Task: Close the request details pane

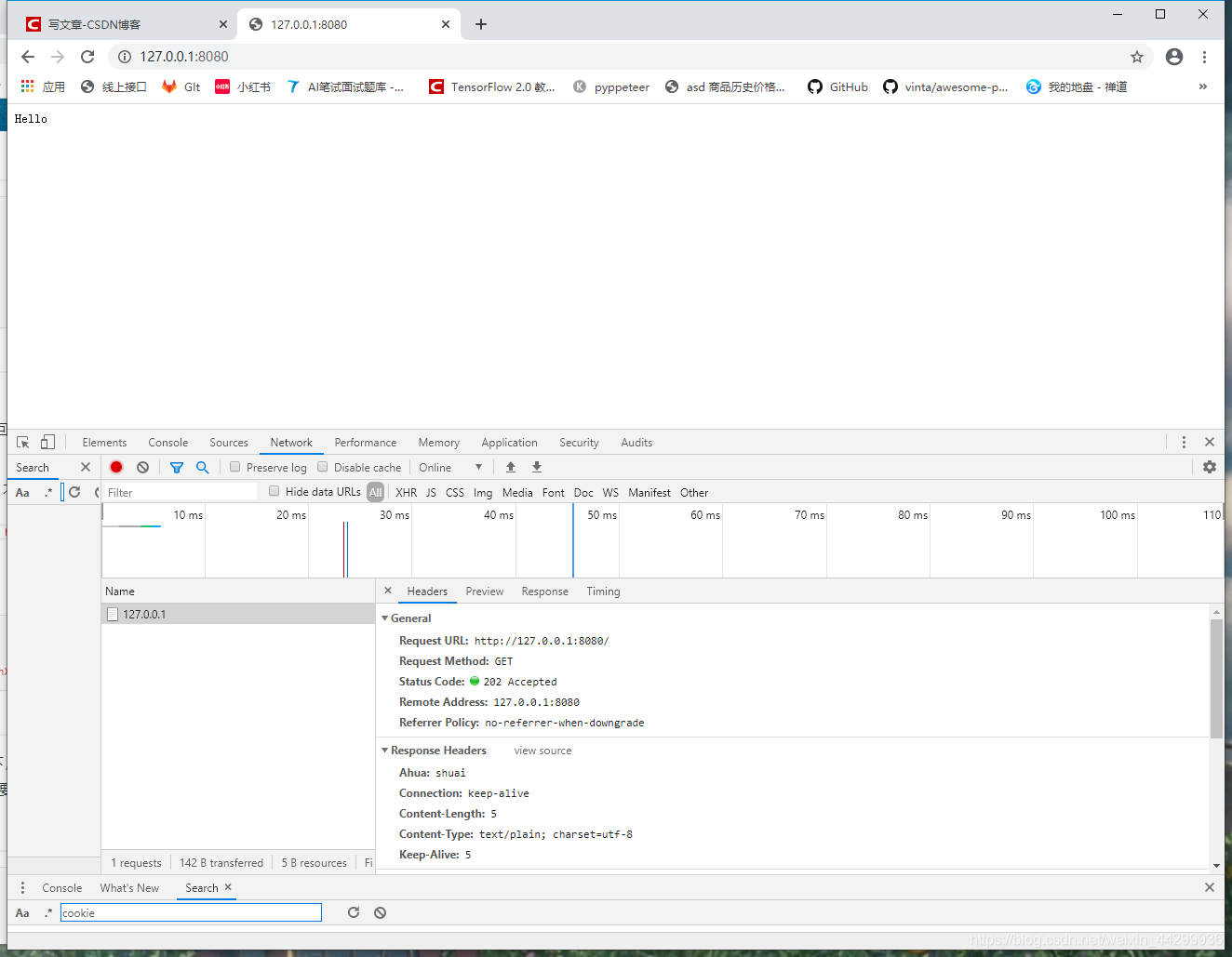Action: tap(388, 591)
